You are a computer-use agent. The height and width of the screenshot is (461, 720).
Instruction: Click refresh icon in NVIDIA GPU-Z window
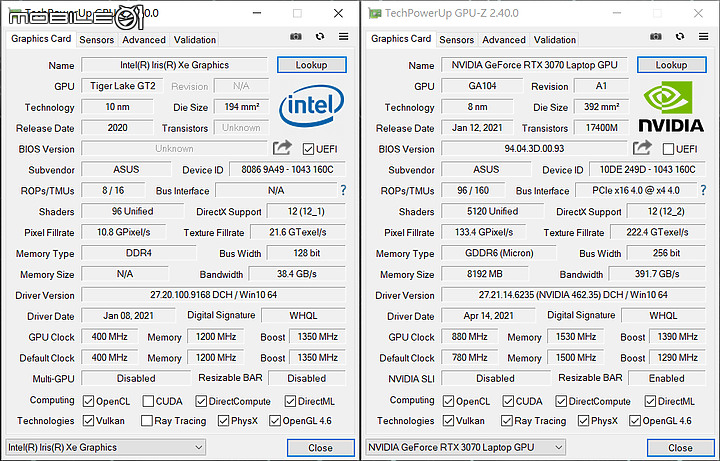click(x=680, y=36)
